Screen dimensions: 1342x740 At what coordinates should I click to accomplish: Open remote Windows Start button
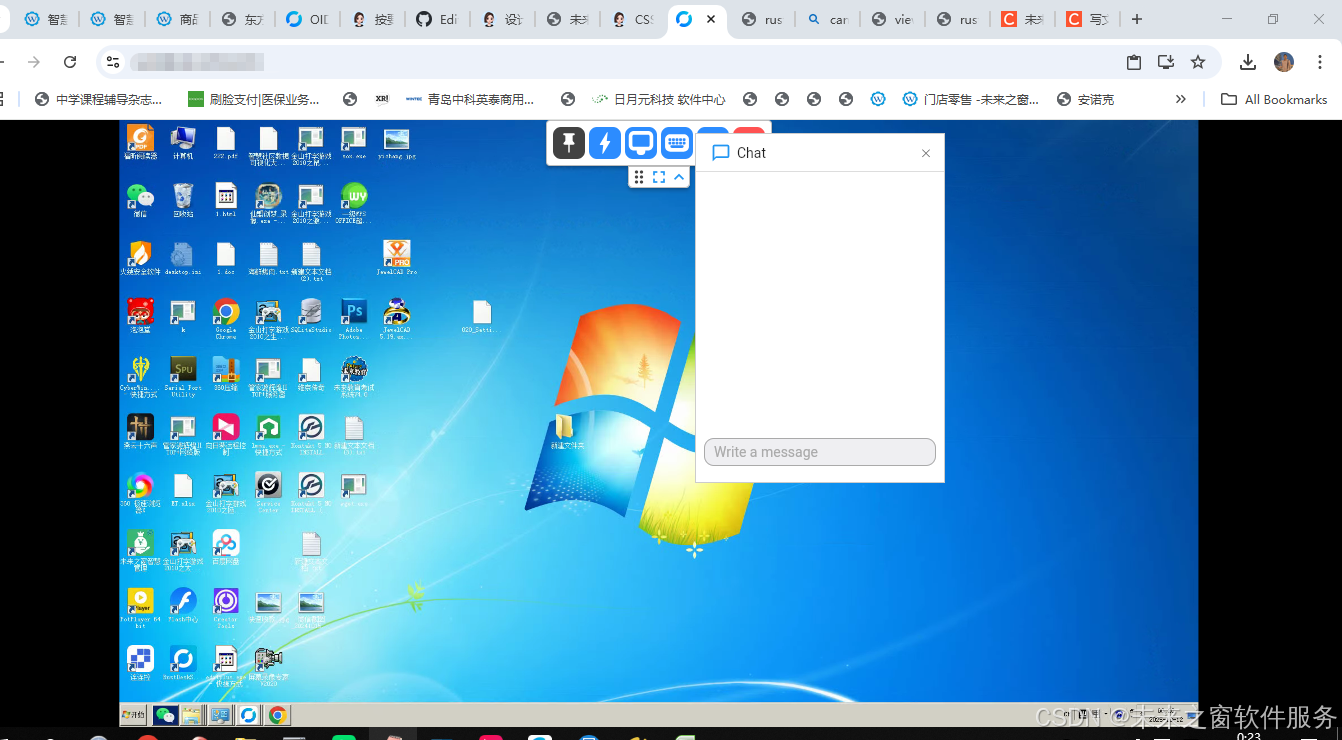click(133, 715)
